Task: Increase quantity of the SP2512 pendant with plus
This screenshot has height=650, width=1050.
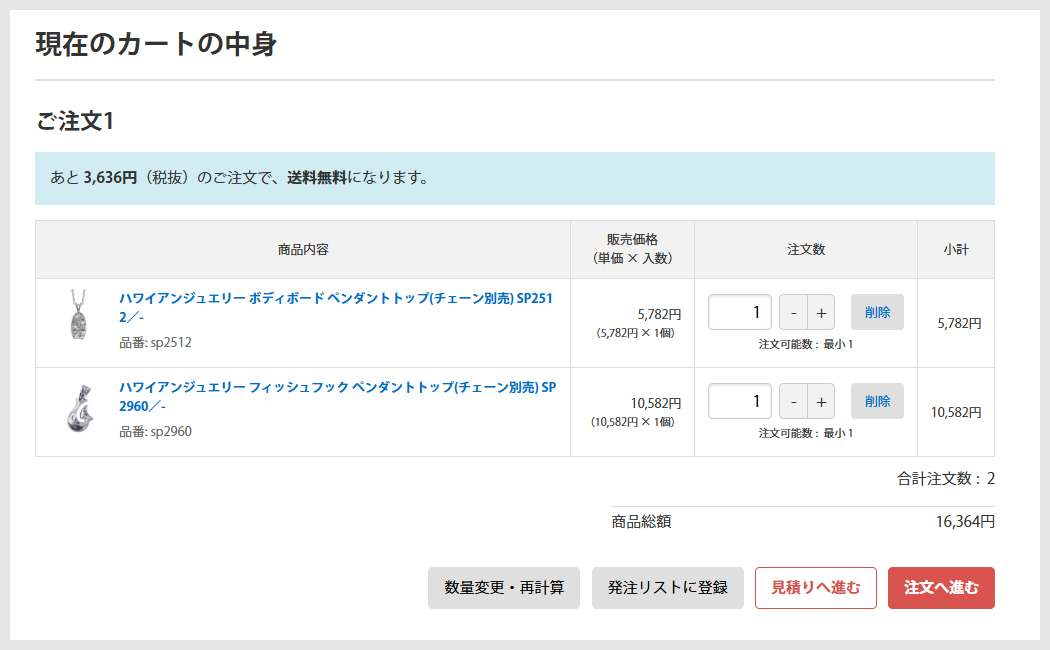Action: point(821,313)
